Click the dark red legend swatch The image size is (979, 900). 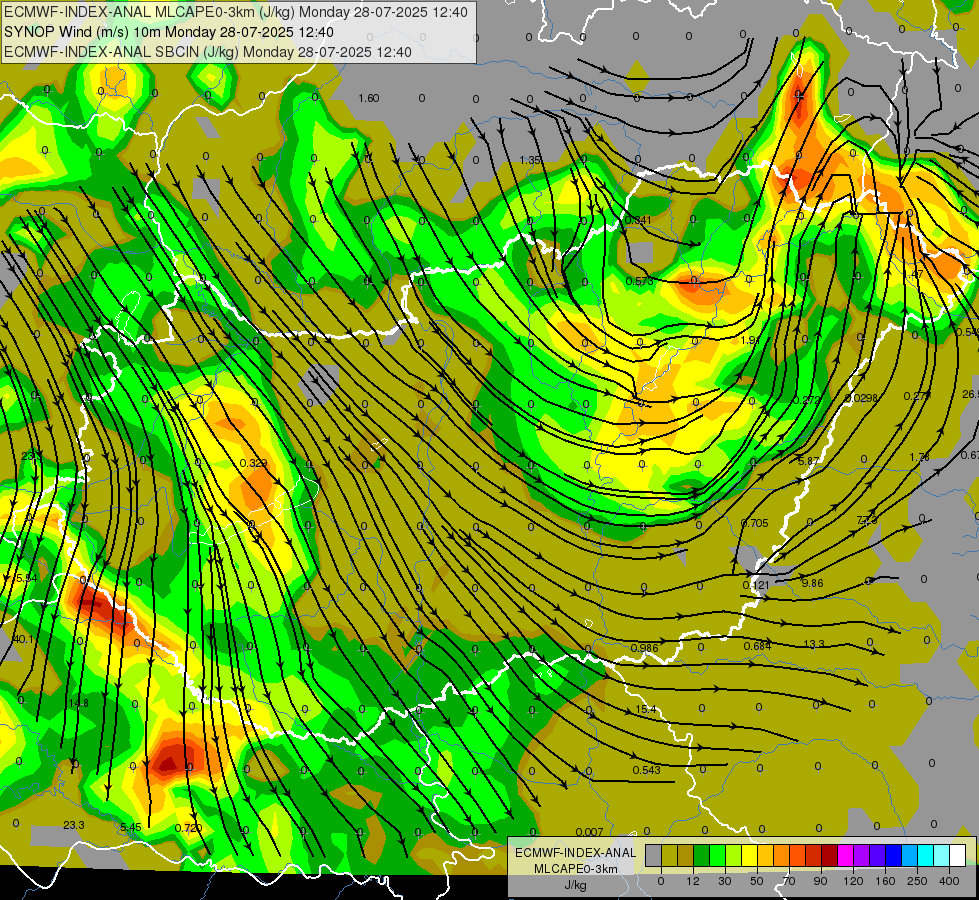click(x=829, y=856)
